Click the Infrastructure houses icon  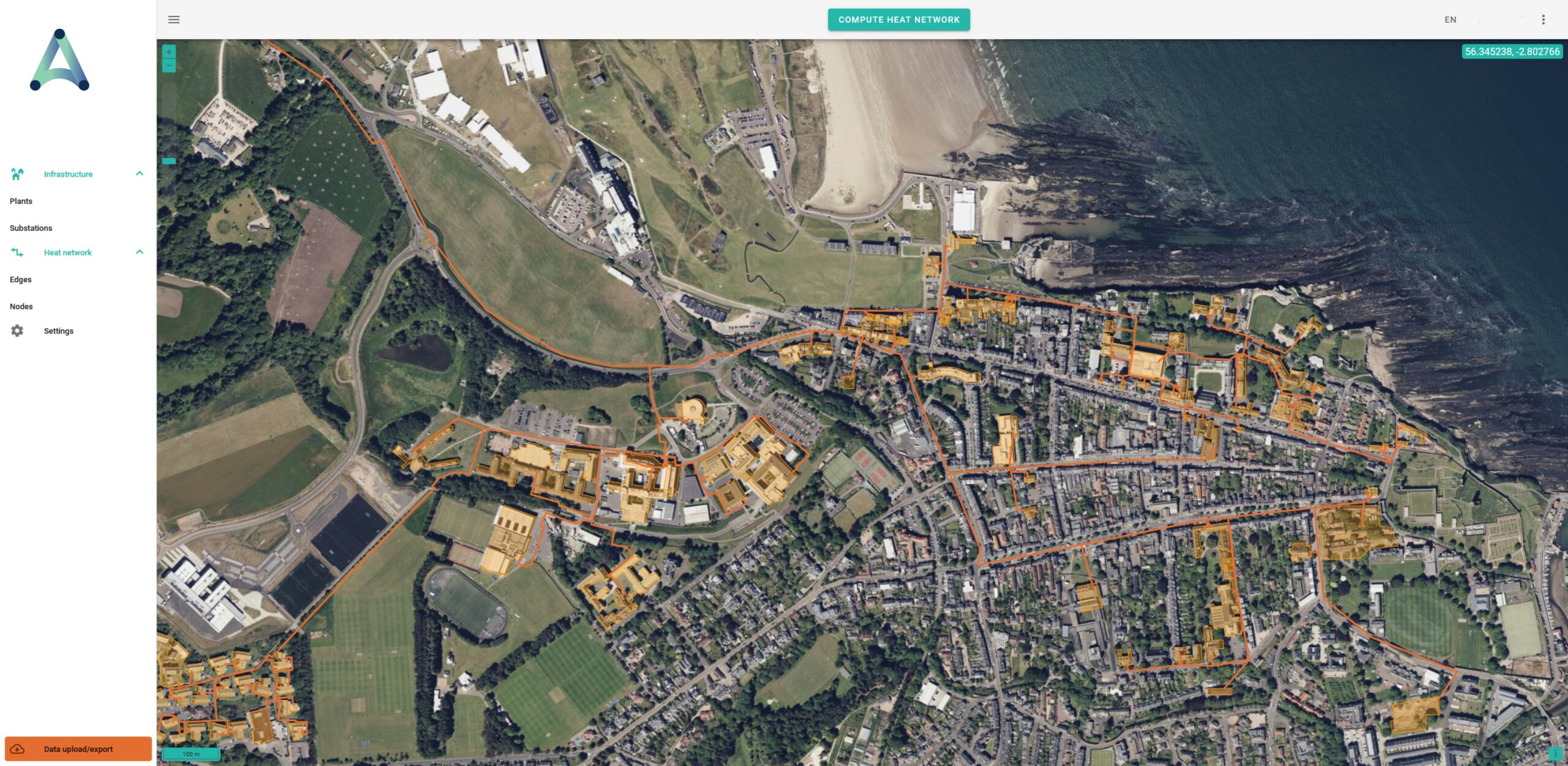[x=17, y=174]
